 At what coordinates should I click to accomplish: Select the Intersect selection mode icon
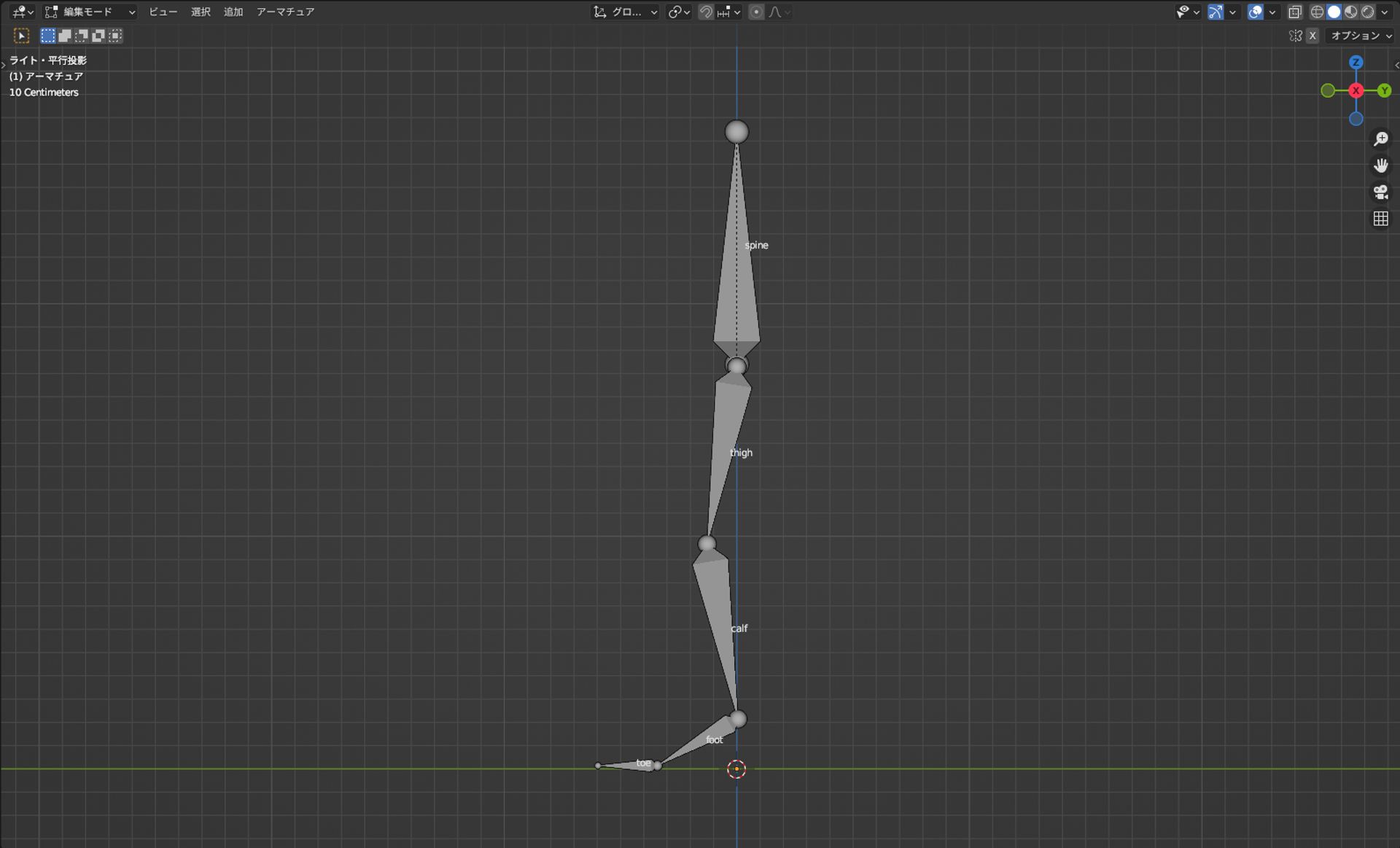click(115, 36)
